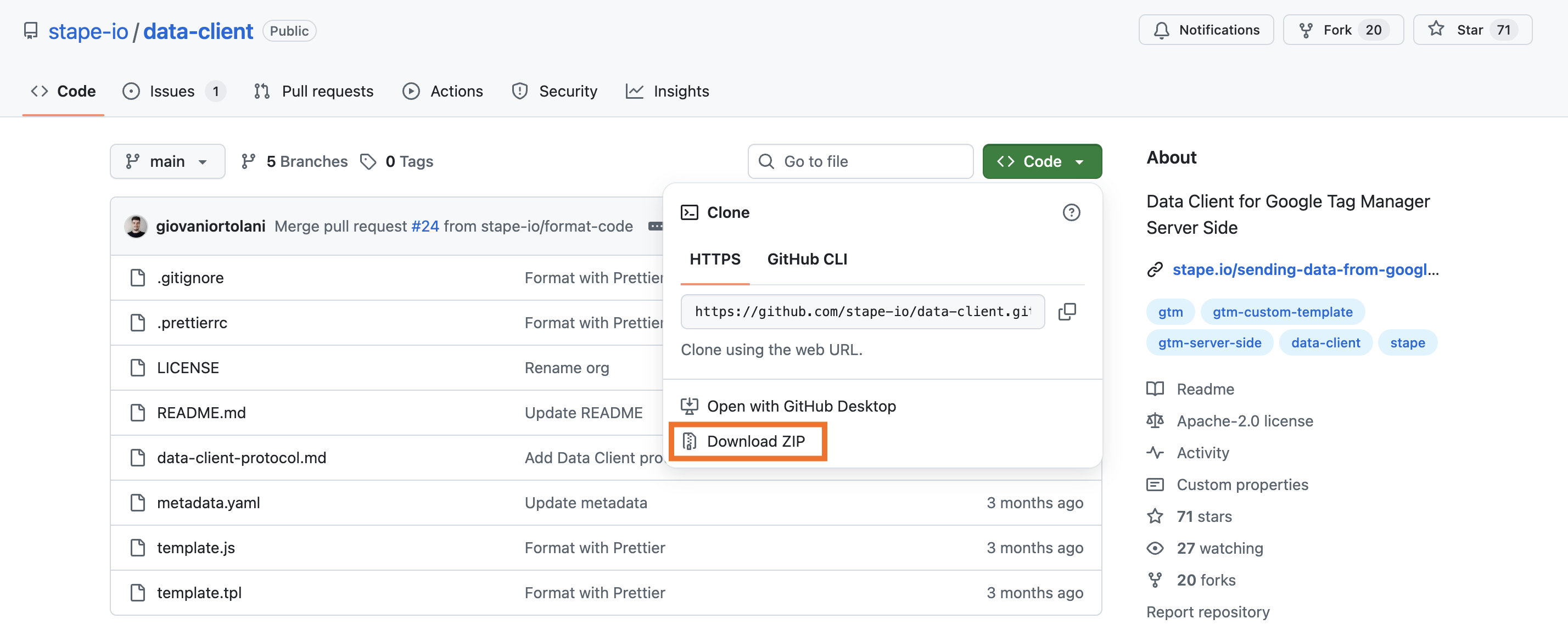This screenshot has height=630, width=1568.
Task: Click the fork icon beside 20 forks
Action: tap(1155, 580)
